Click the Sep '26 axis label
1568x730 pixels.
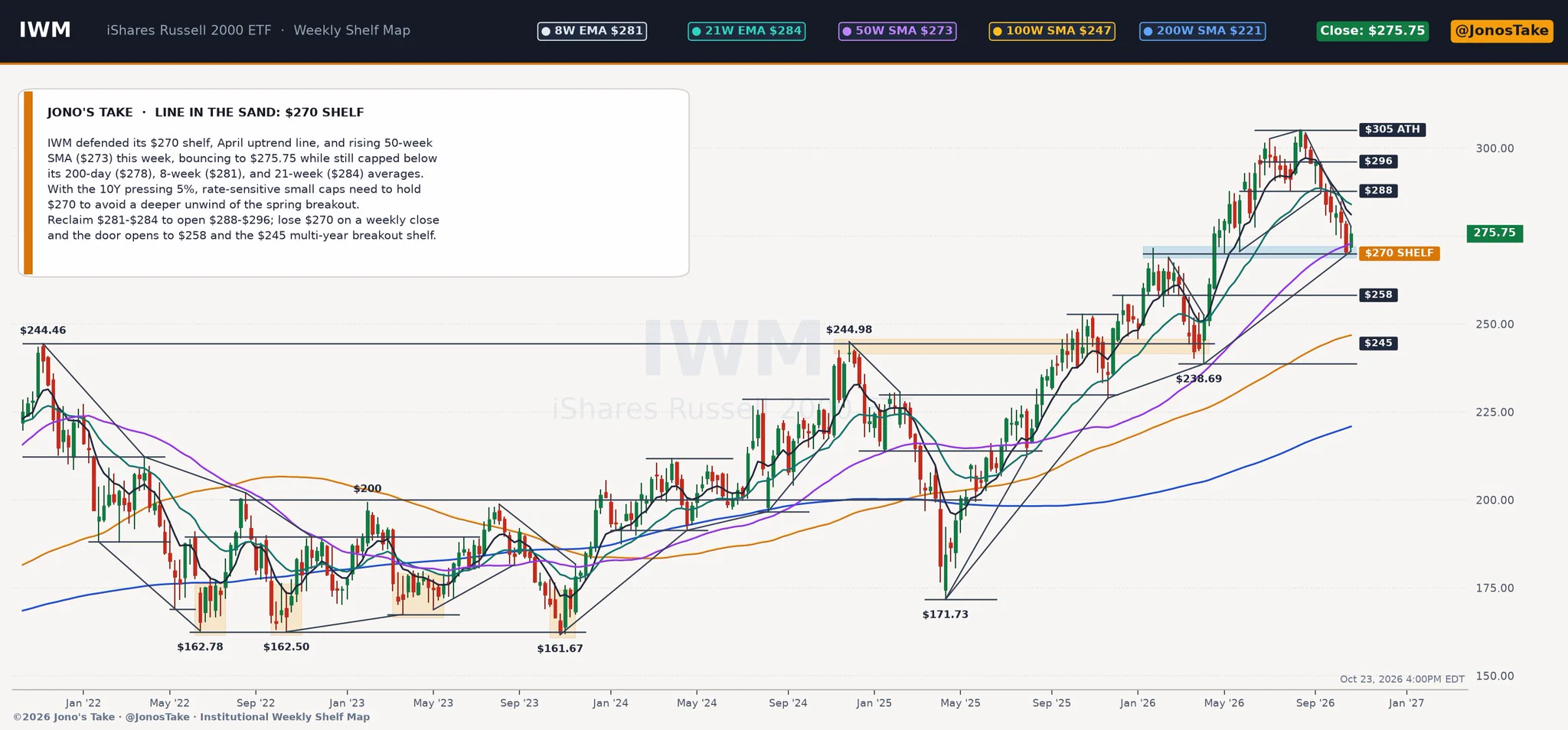(x=1315, y=703)
